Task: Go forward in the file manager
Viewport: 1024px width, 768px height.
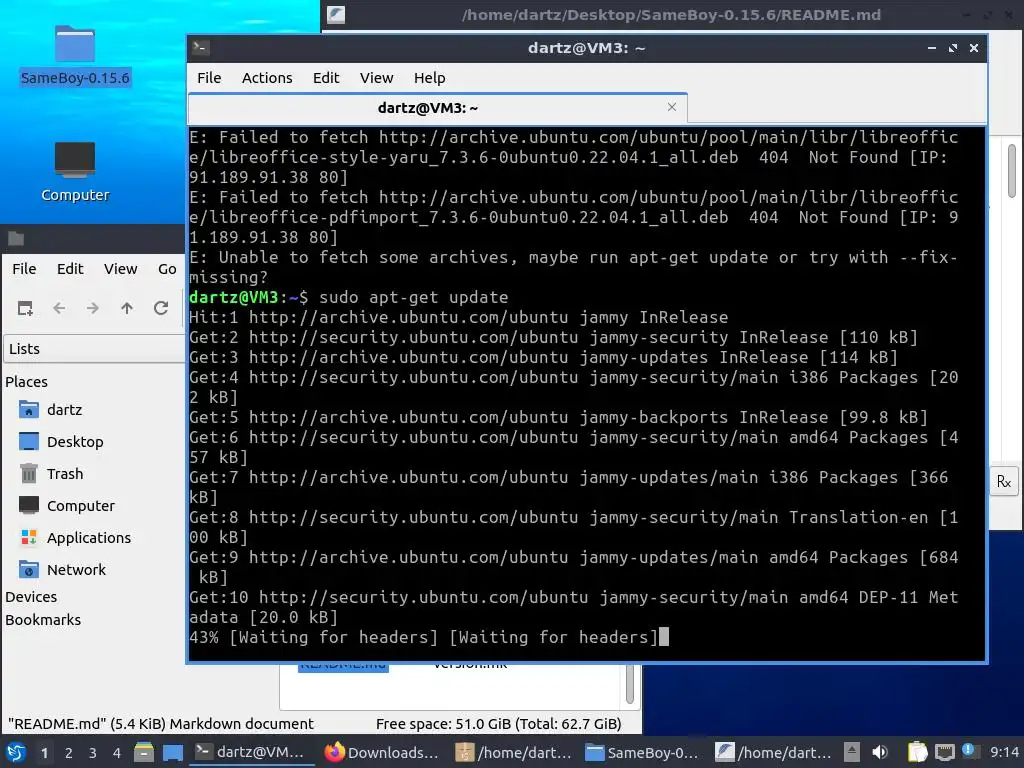Action: click(x=93, y=308)
